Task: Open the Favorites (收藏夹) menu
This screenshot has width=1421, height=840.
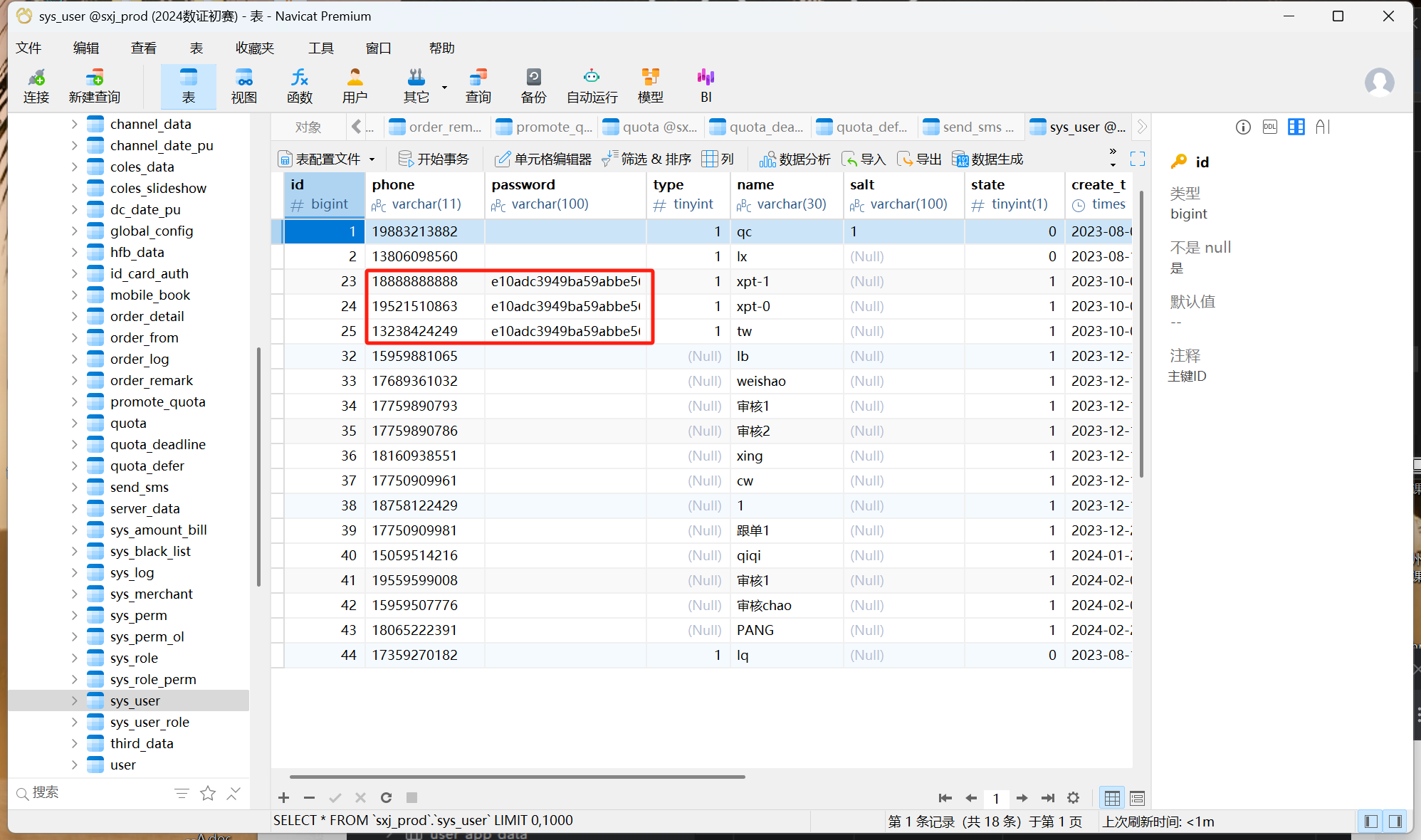Action: [x=255, y=48]
